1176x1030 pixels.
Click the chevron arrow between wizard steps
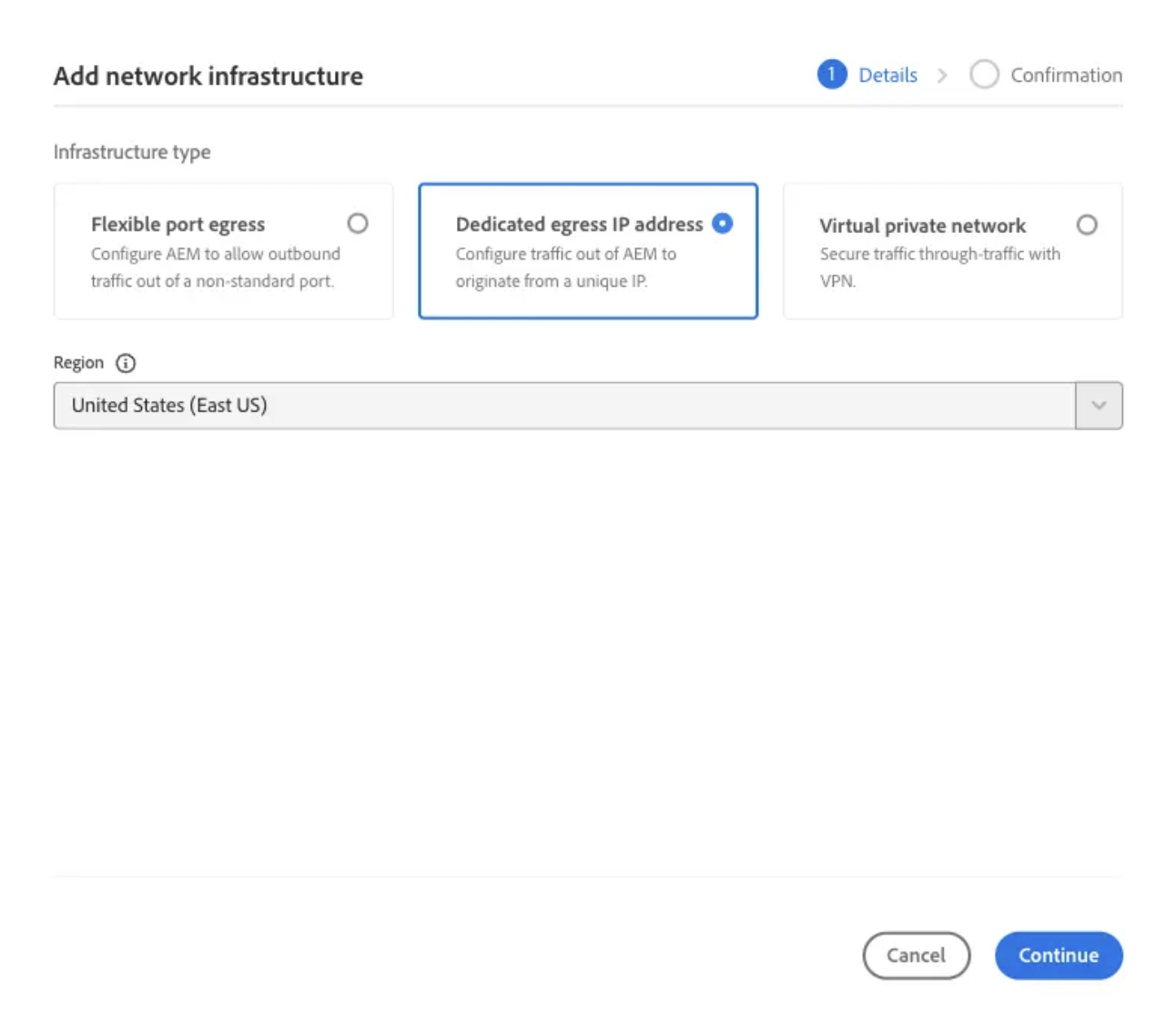[942, 76]
